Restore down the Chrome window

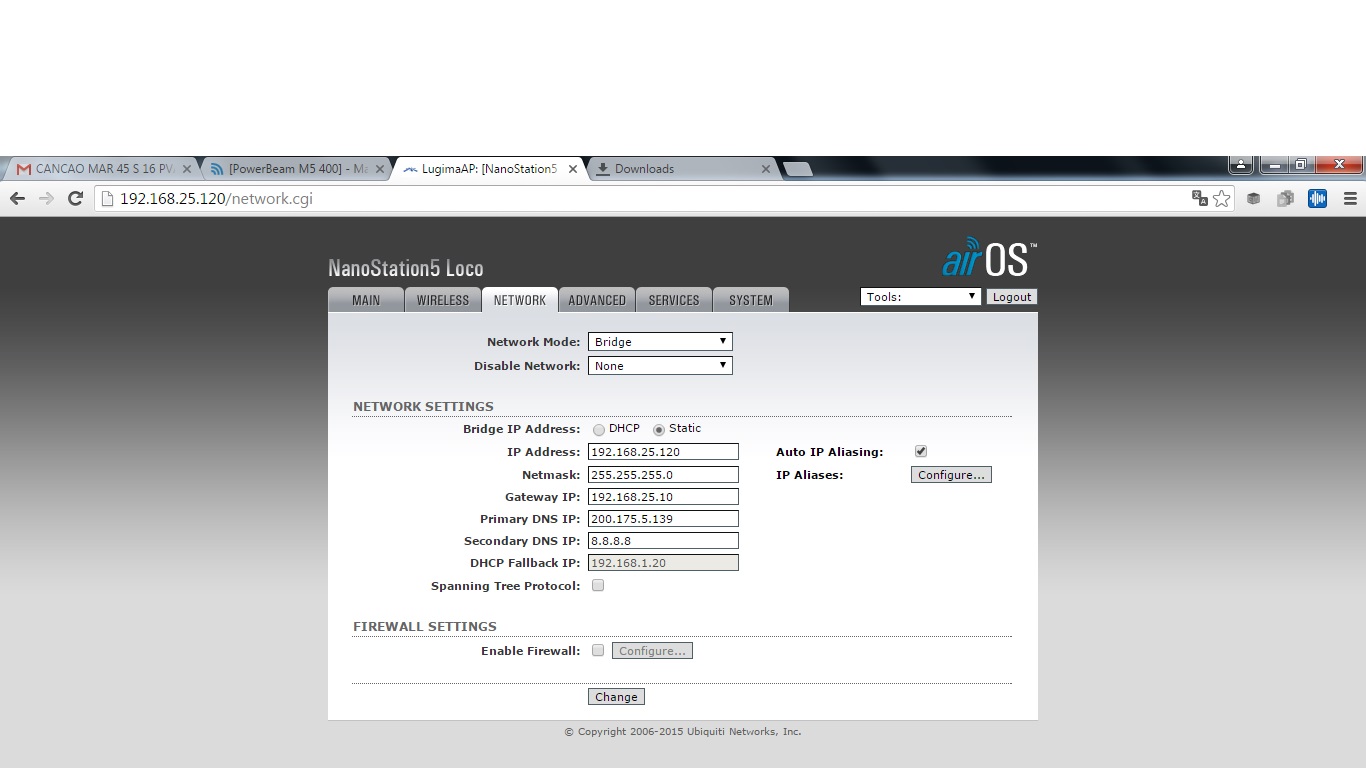(x=1300, y=164)
